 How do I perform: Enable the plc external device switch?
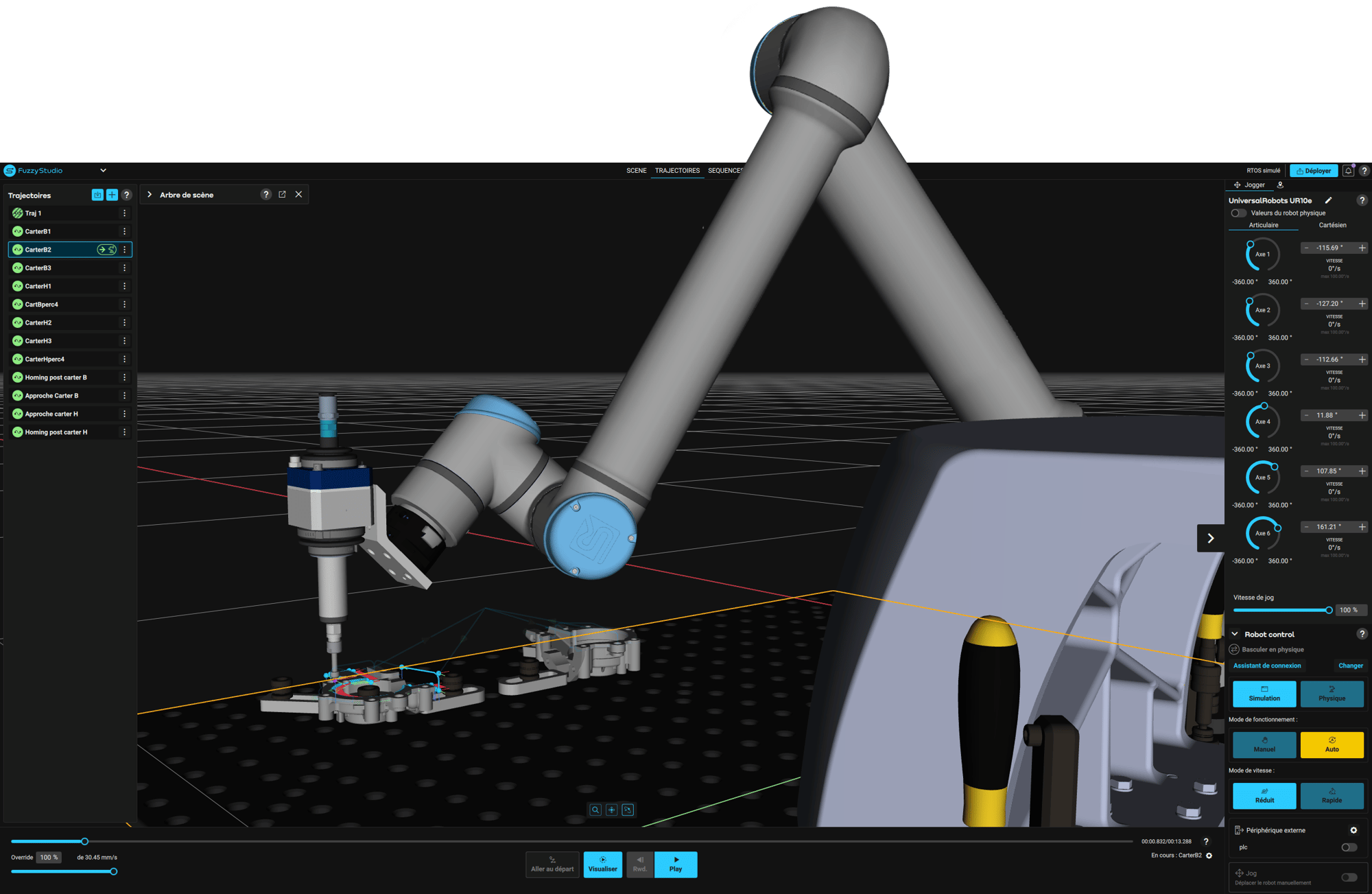point(1349,847)
